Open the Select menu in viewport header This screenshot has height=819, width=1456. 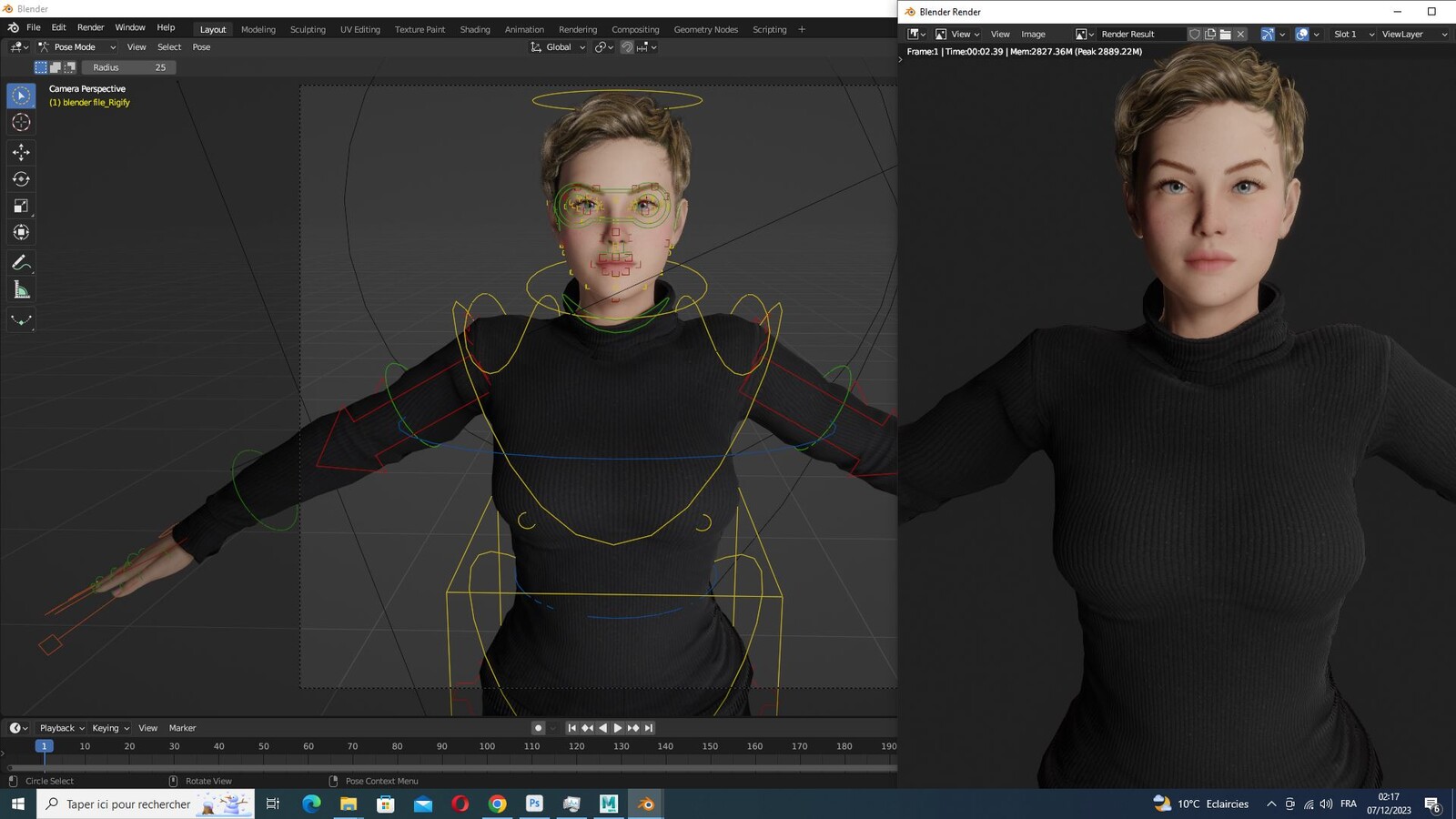click(169, 46)
